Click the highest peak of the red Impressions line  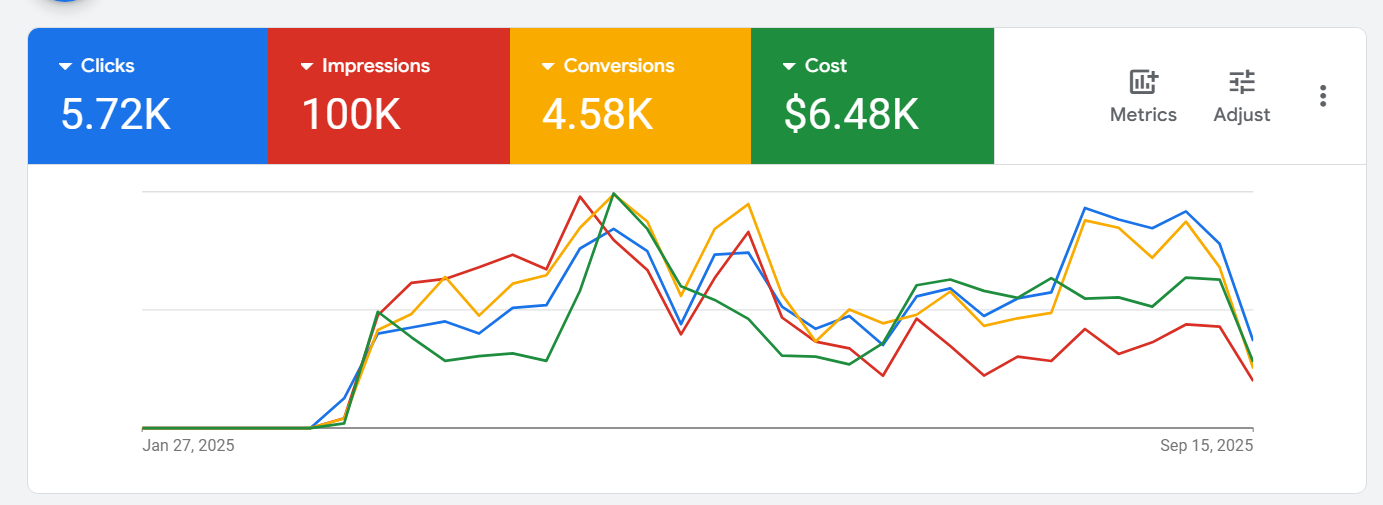(x=580, y=197)
